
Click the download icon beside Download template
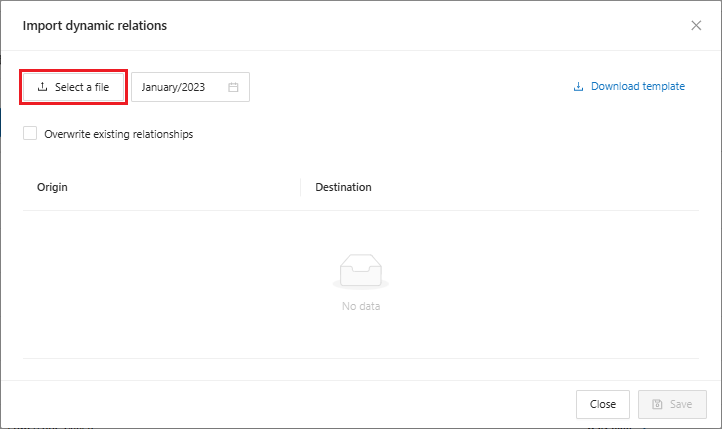click(x=578, y=87)
